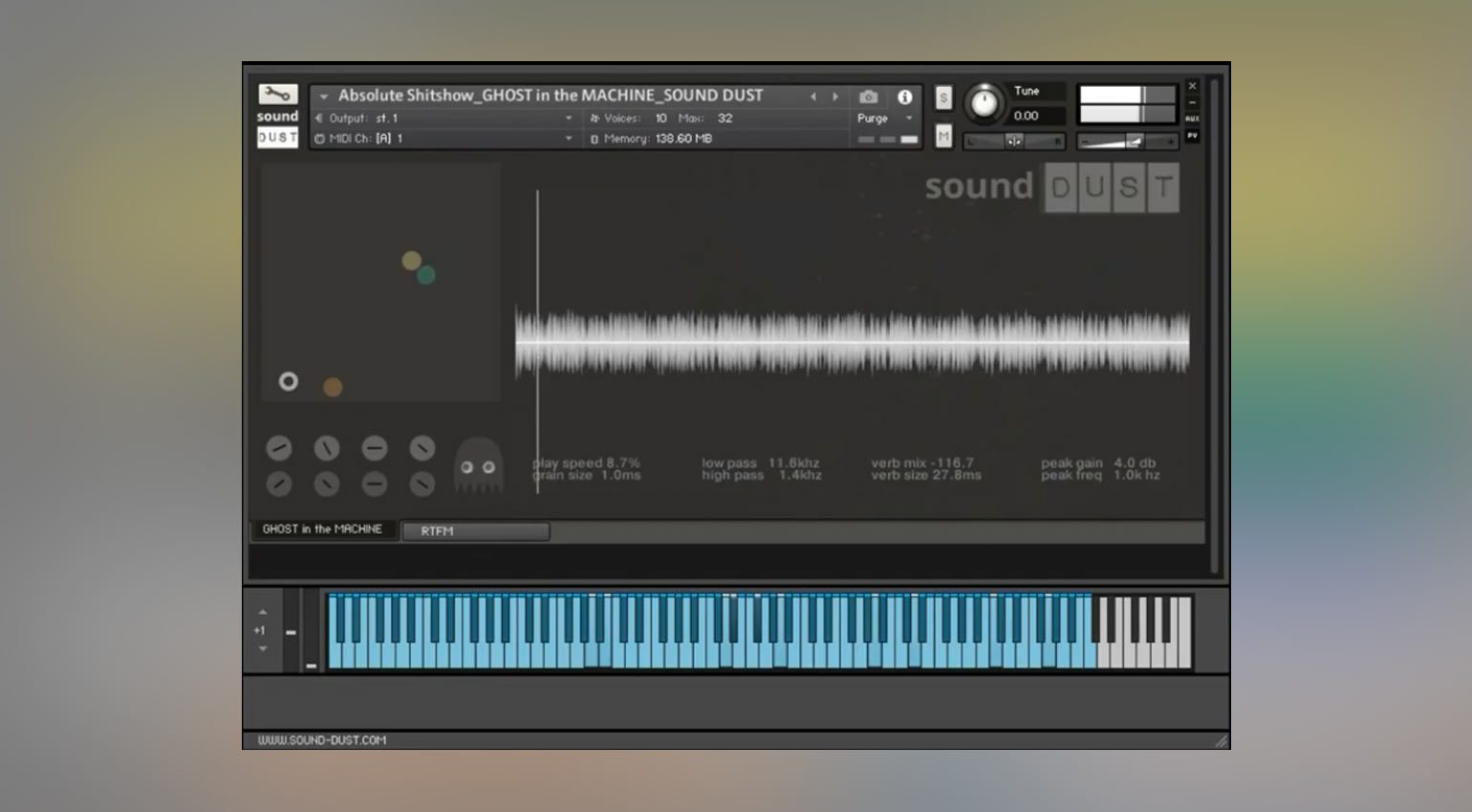
Task: Remove instrument with the X button
Action: pyautogui.click(x=1192, y=86)
